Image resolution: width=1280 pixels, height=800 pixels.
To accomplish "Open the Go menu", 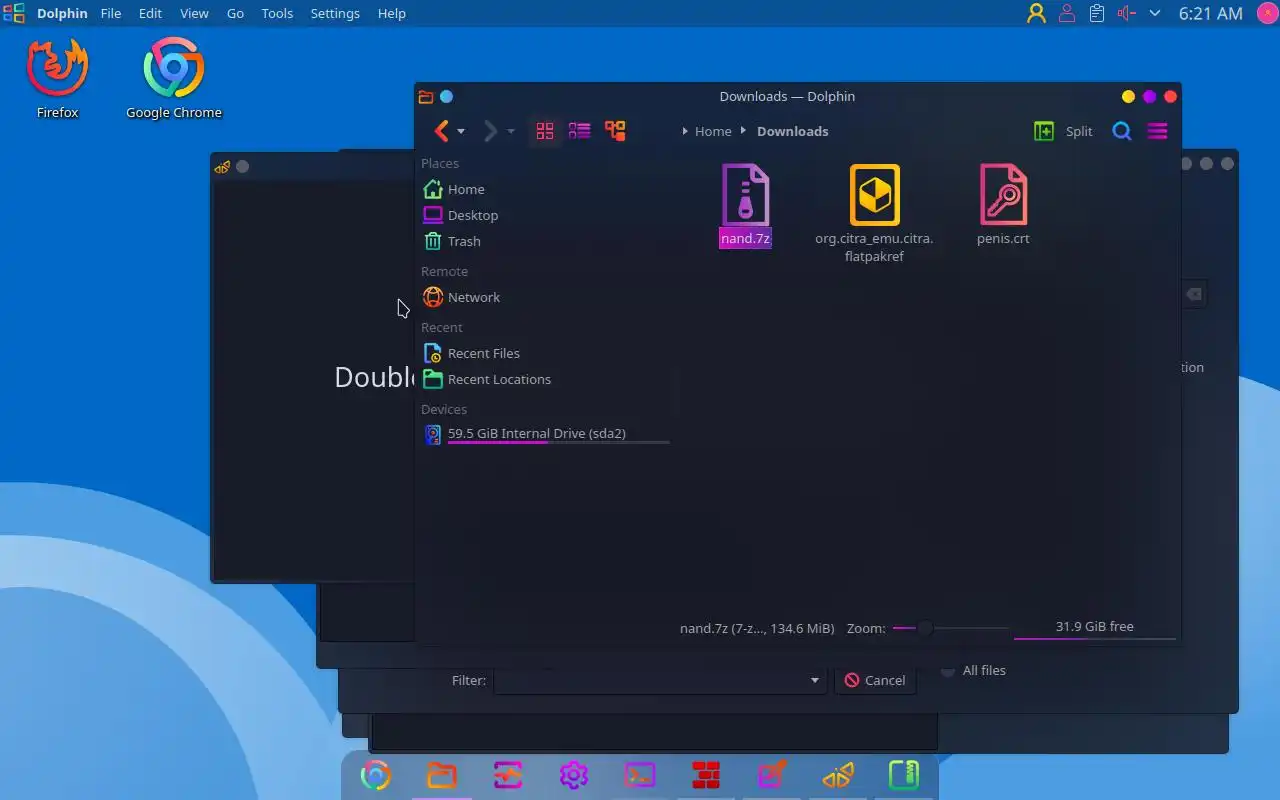I will tap(235, 13).
